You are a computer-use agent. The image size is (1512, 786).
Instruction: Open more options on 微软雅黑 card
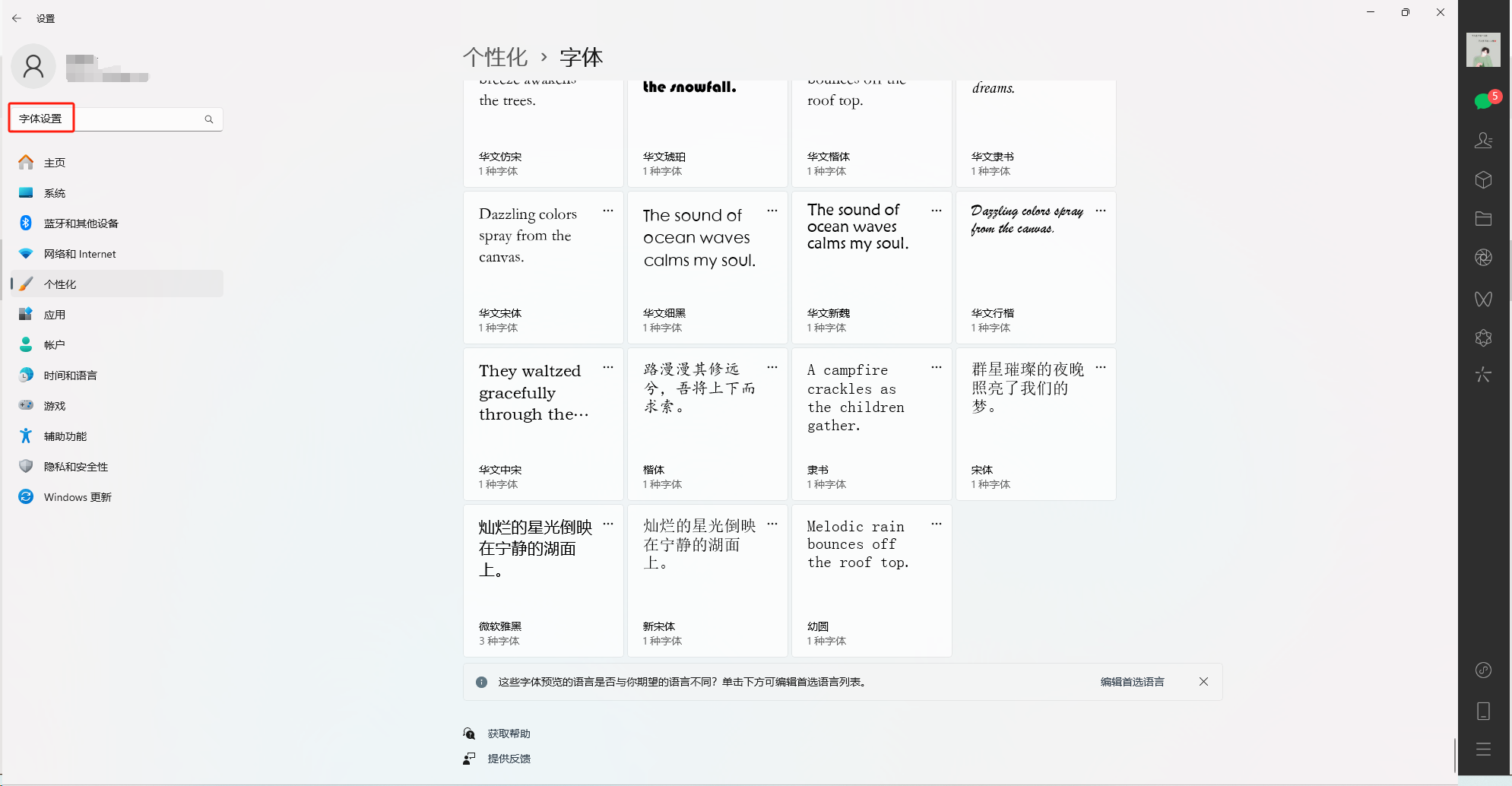pos(608,524)
